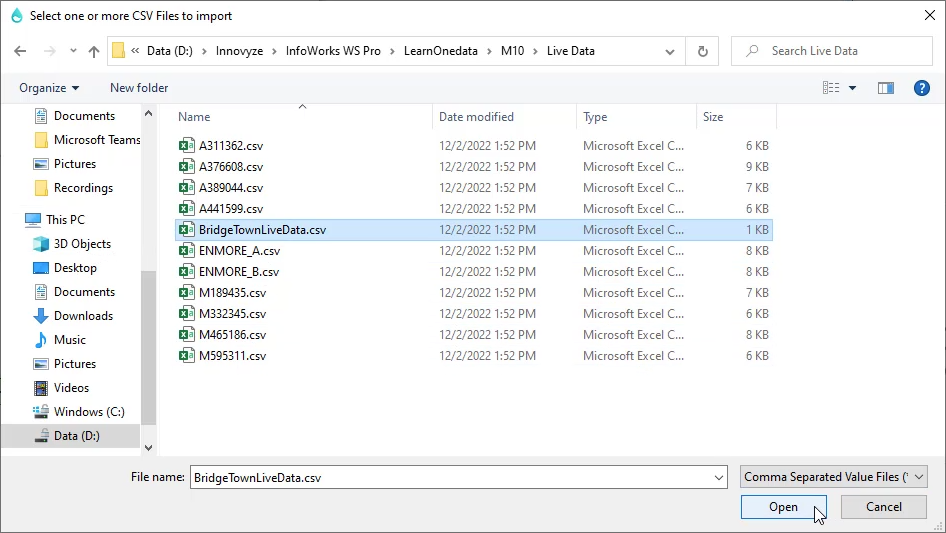Close the import dialog
Screen dimensions: 946x533
(930, 16)
